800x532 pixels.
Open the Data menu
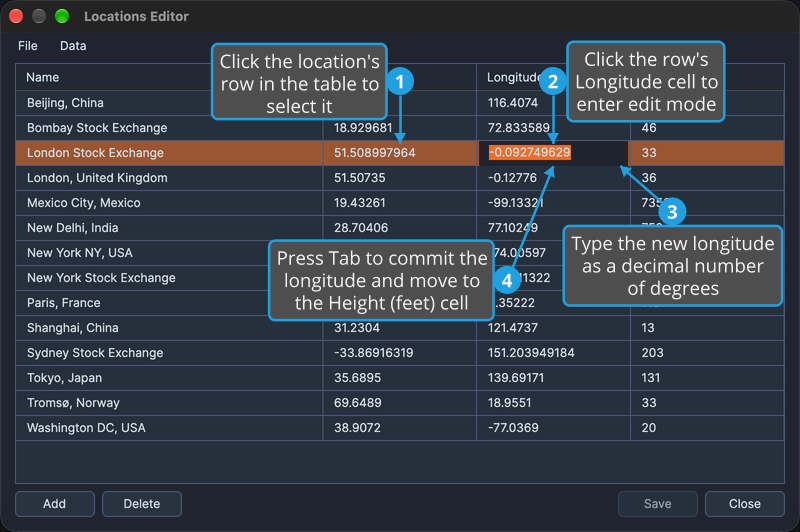click(x=73, y=46)
